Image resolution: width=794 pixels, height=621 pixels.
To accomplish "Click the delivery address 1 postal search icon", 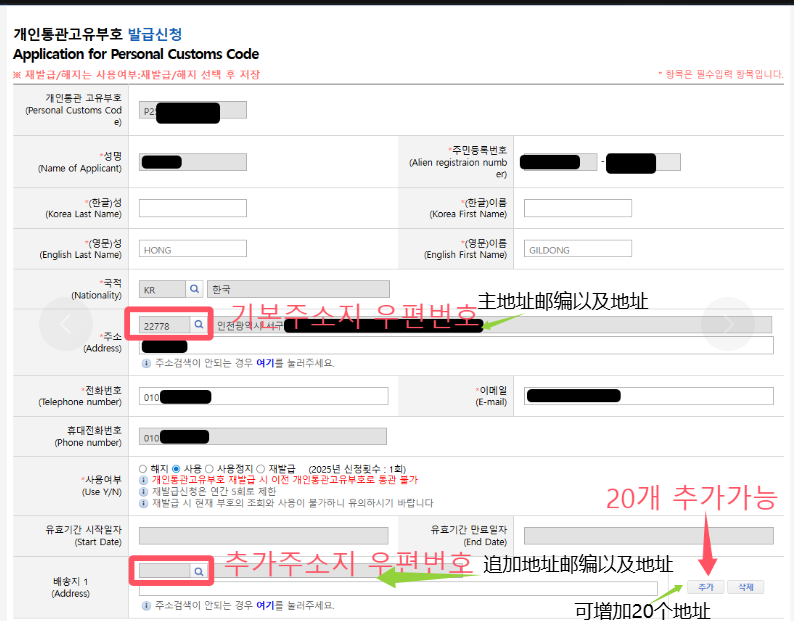I will [199, 571].
